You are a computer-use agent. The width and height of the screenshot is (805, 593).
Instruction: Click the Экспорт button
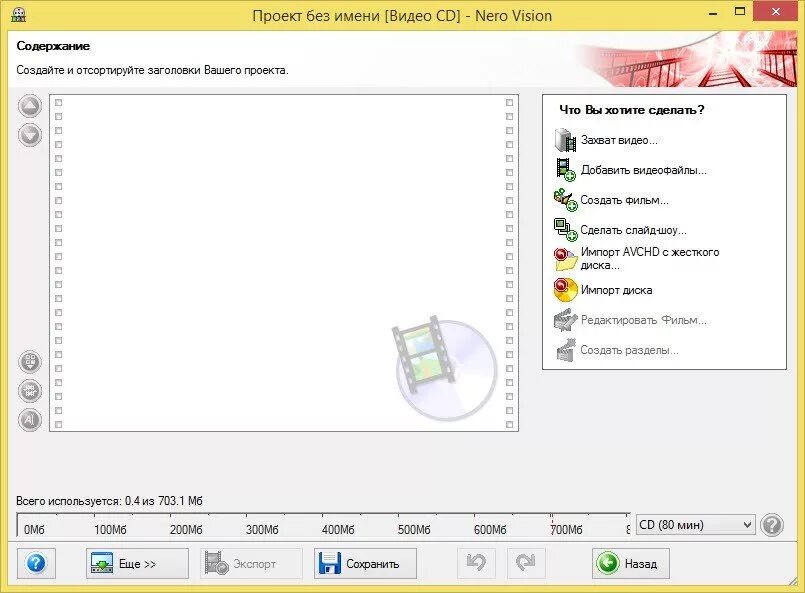click(x=251, y=563)
